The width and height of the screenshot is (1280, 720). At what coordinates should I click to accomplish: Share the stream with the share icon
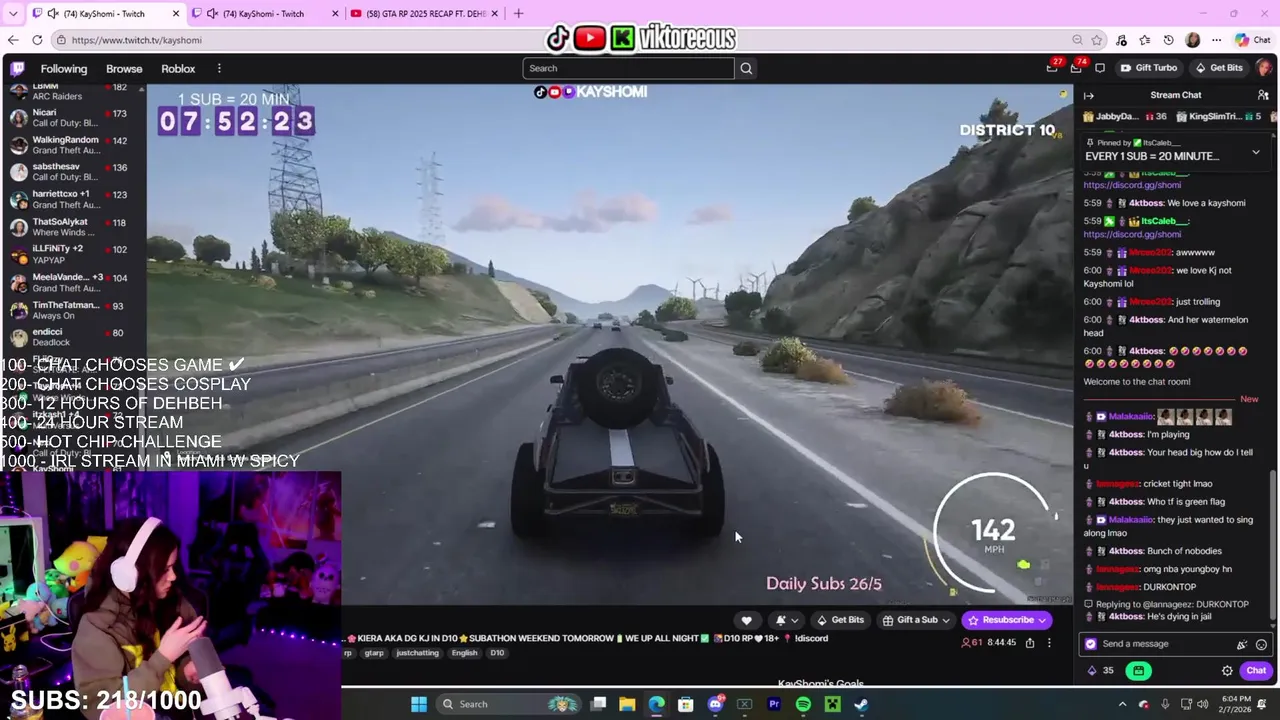[1030, 643]
